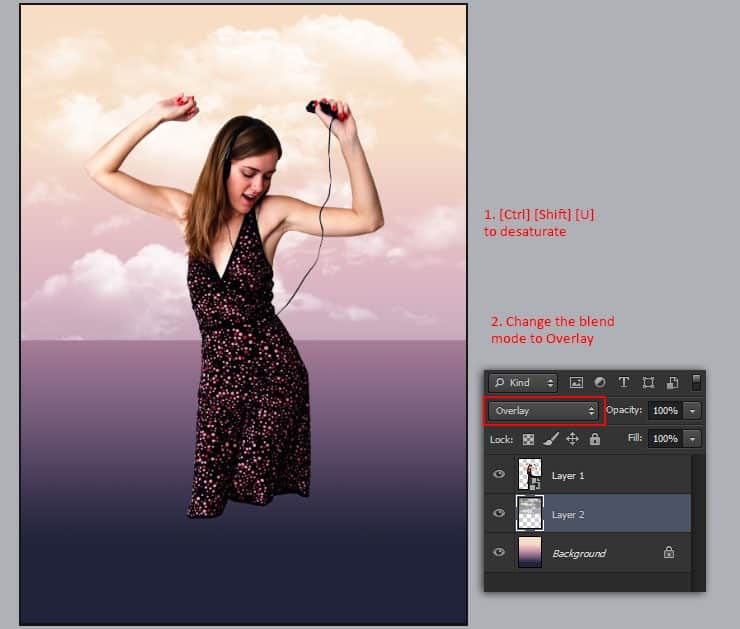
Task: Click the Lock all padlock icon
Action: pyautogui.click(x=595, y=439)
